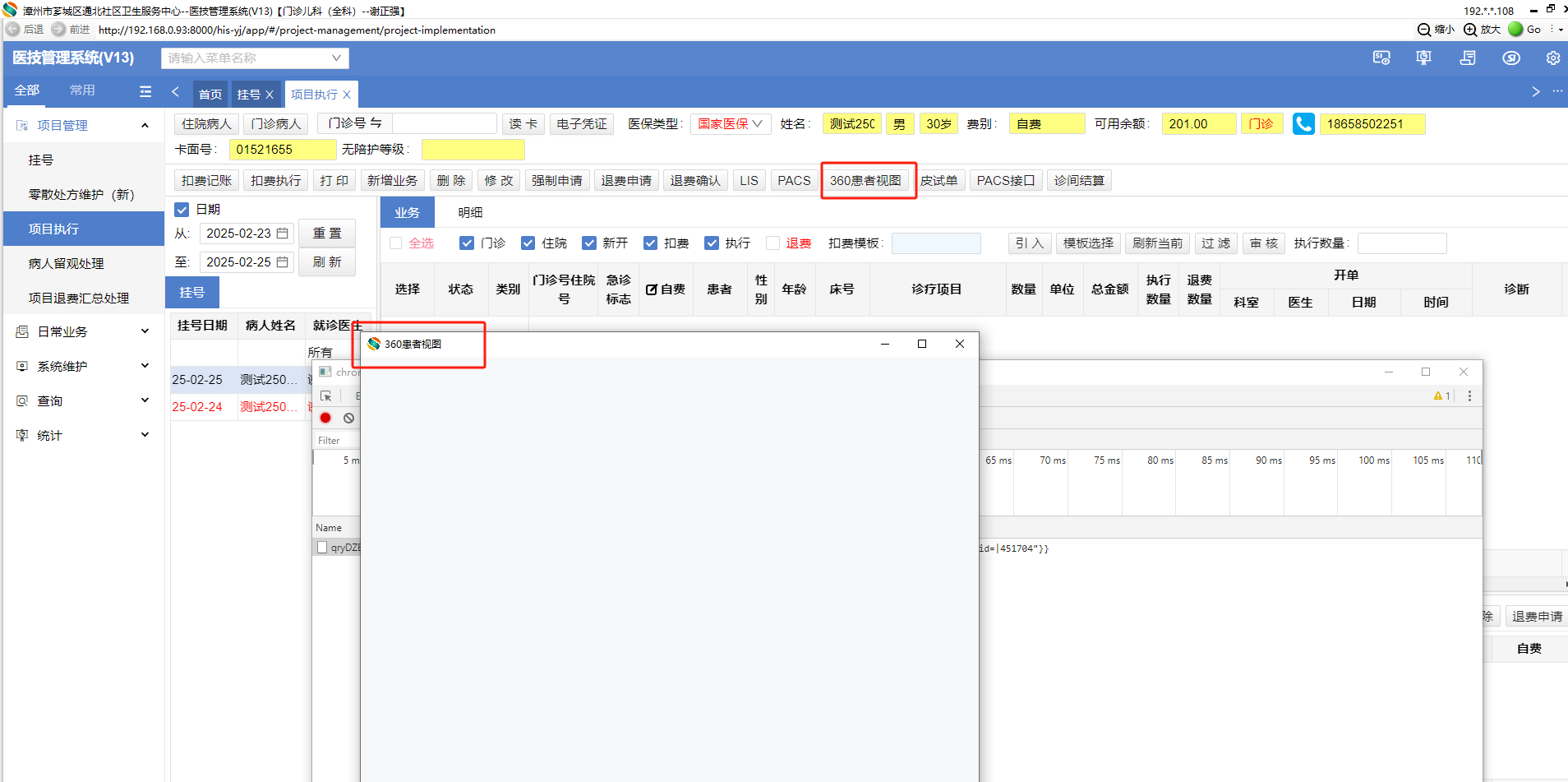Open the DevTools three-dot menu
The height and width of the screenshot is (782, 1568).
pyautogui.click(x=1469, y=396)
